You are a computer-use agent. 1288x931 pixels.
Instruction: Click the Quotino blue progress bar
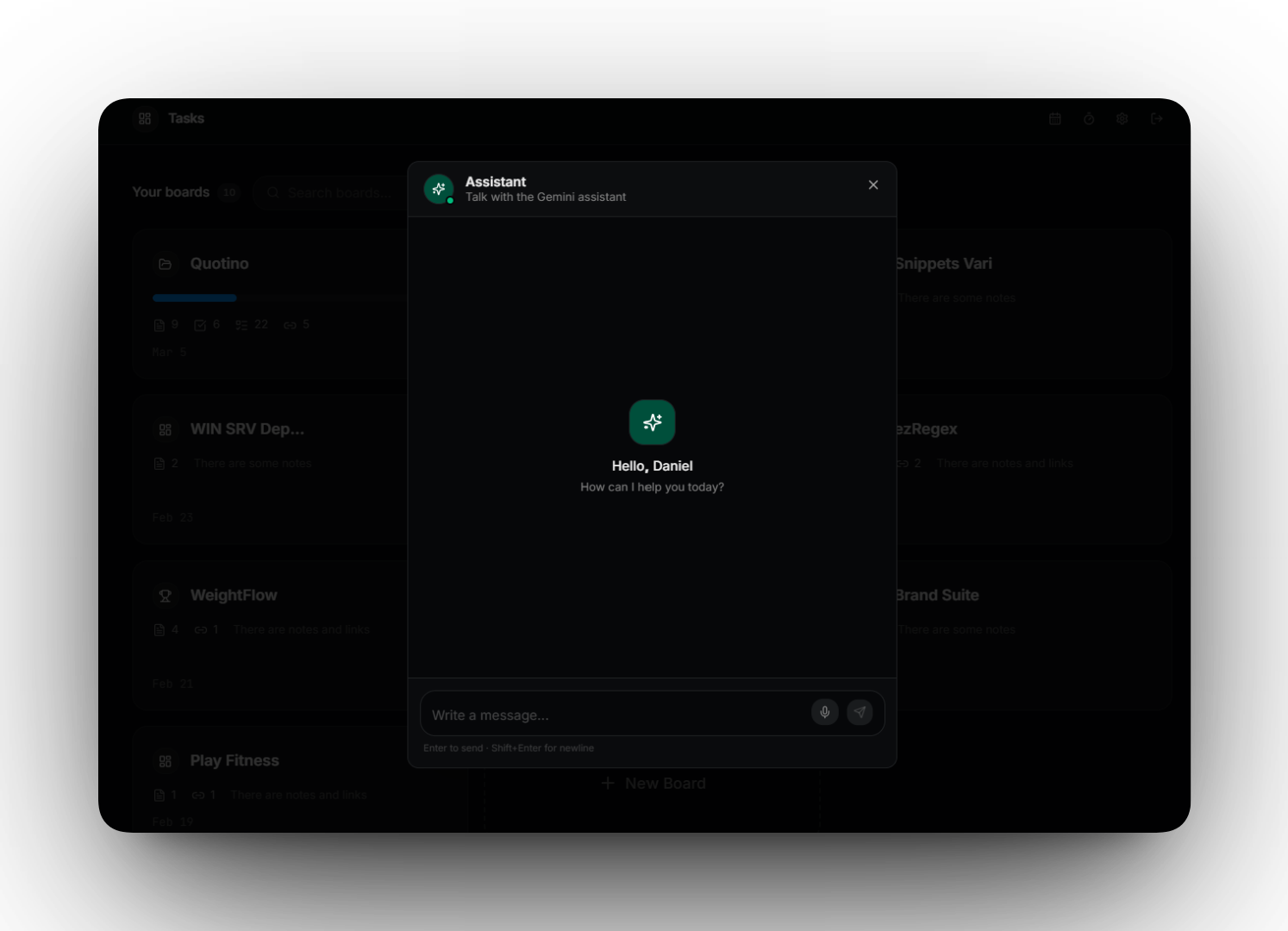coord(195,298)
